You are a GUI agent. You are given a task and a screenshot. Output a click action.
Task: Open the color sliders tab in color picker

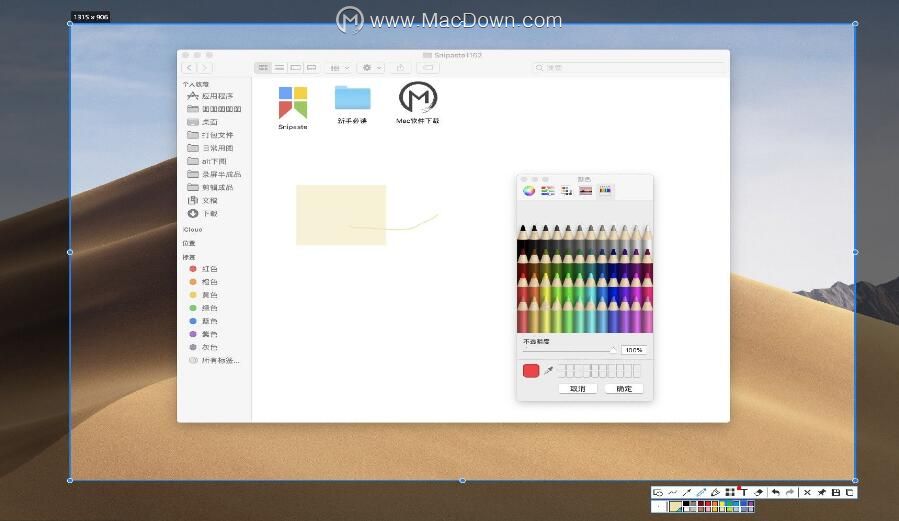(x=548, y=191)
